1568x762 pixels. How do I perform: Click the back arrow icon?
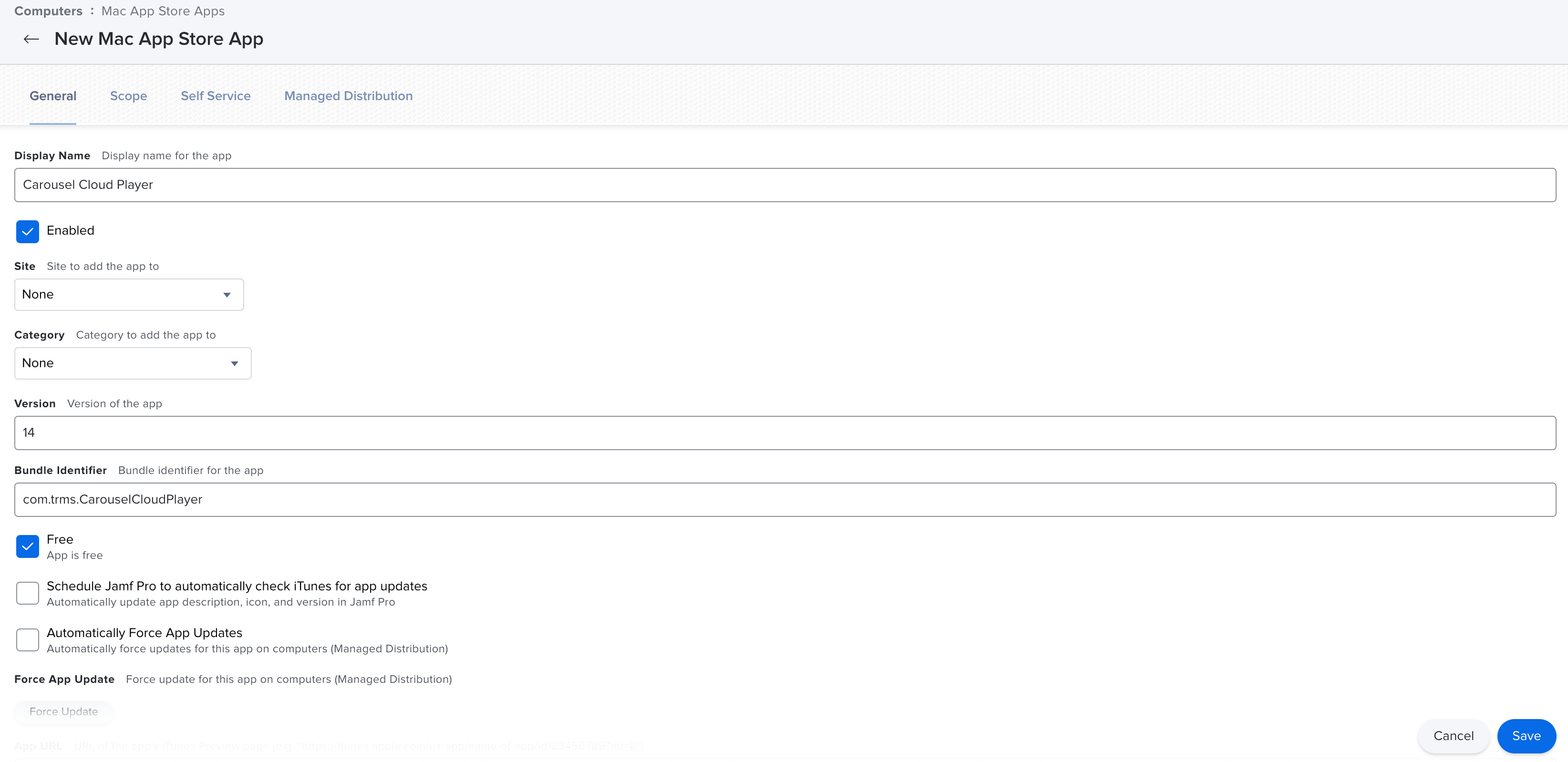point(31,39)
